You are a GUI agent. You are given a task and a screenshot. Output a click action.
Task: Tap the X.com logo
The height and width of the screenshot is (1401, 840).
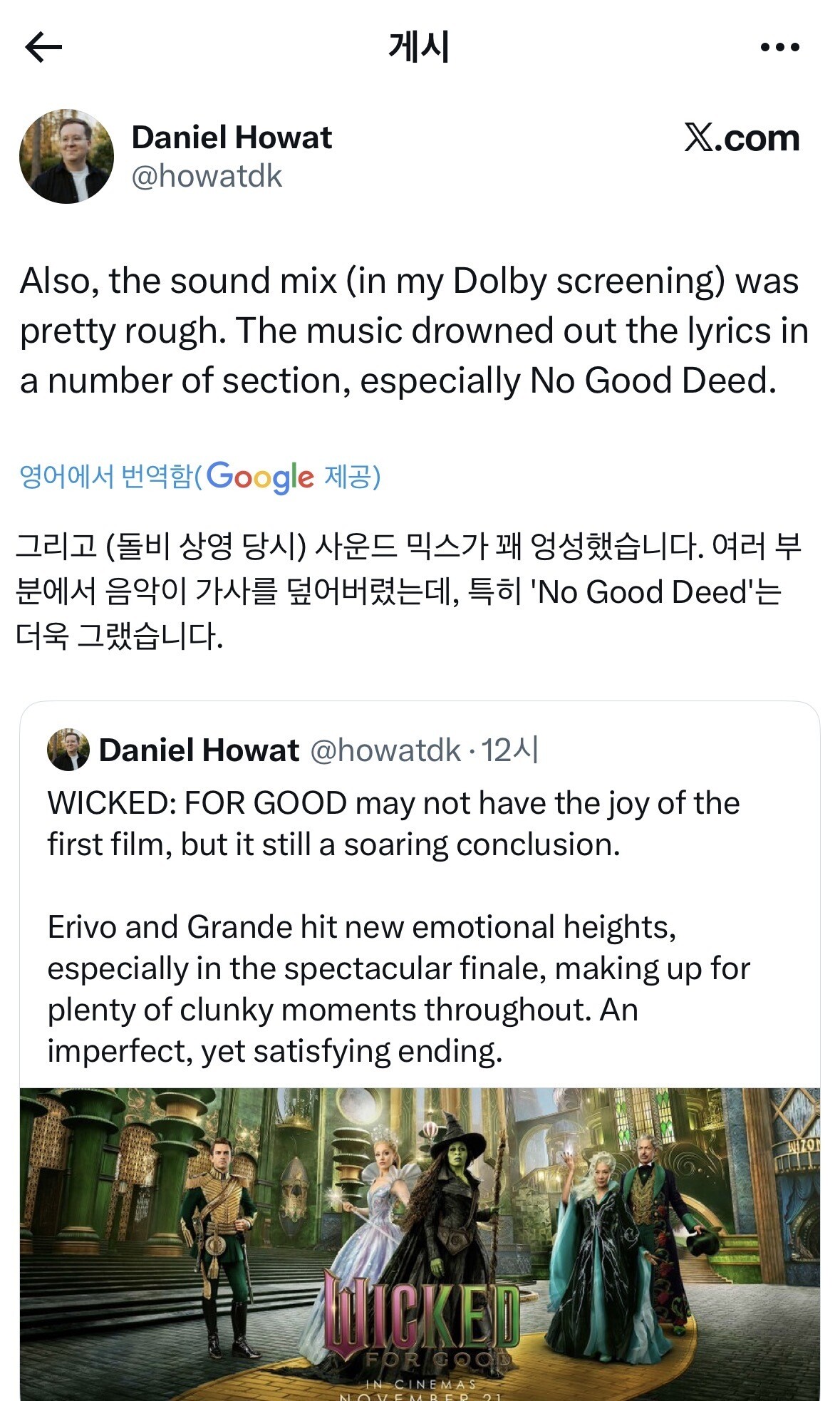[x=742, y=138]
